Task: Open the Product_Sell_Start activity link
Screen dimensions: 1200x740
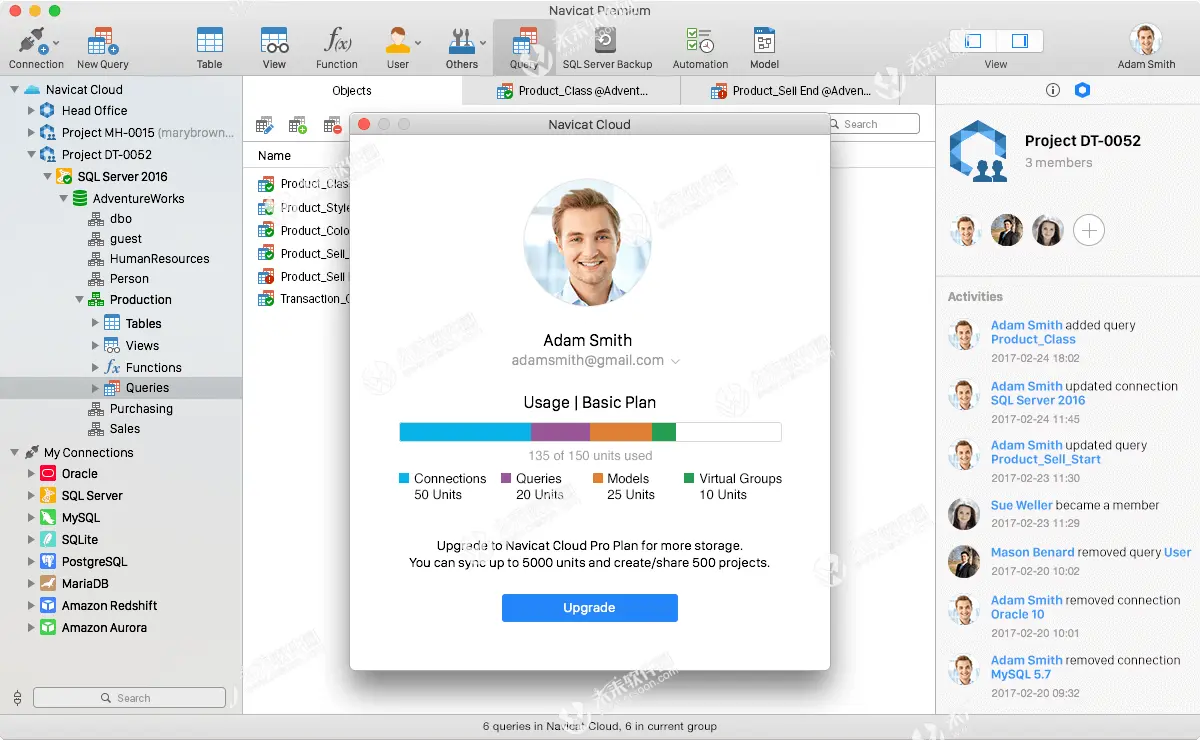Action: pyautogui.click(x=1046, y=460)
